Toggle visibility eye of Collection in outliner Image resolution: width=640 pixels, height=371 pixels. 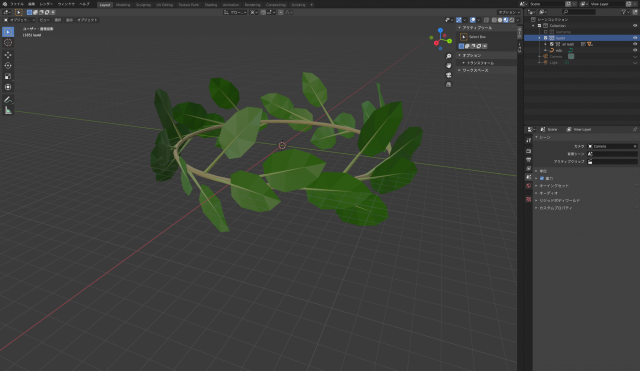(x=635, y=26)
